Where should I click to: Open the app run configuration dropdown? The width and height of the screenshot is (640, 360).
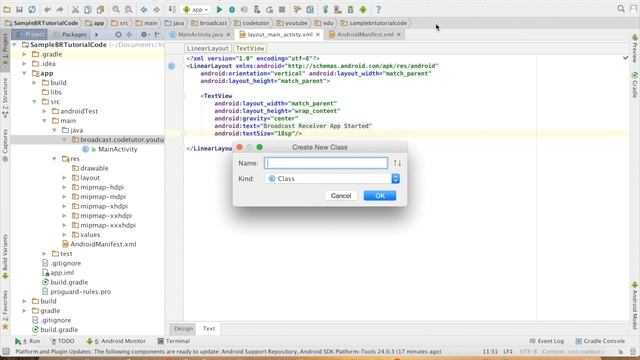pyautogui.click(x=196, y=9)
